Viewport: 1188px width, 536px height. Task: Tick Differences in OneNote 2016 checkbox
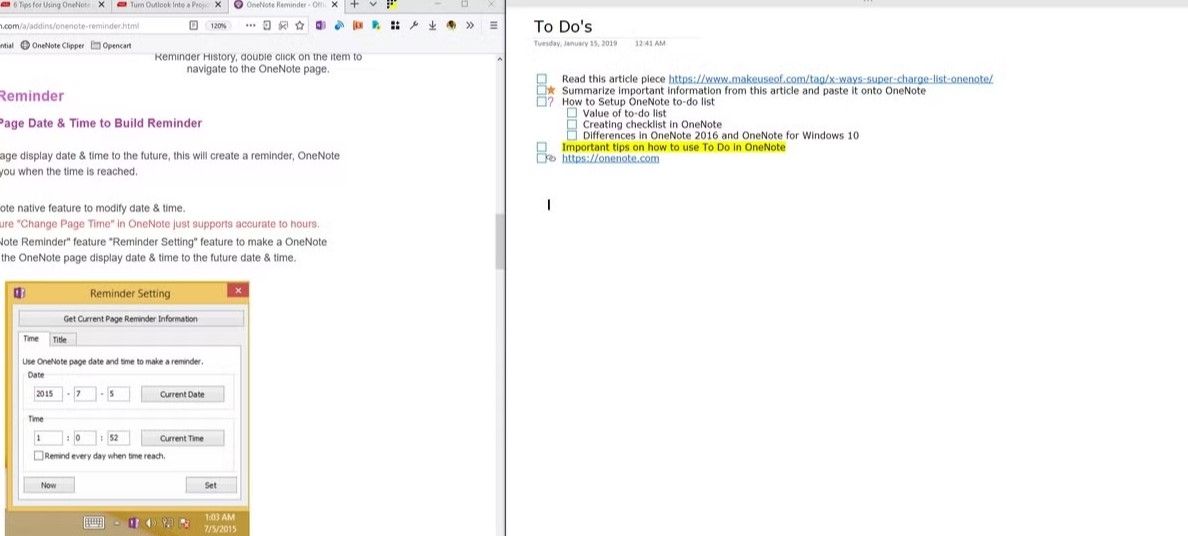572,136
